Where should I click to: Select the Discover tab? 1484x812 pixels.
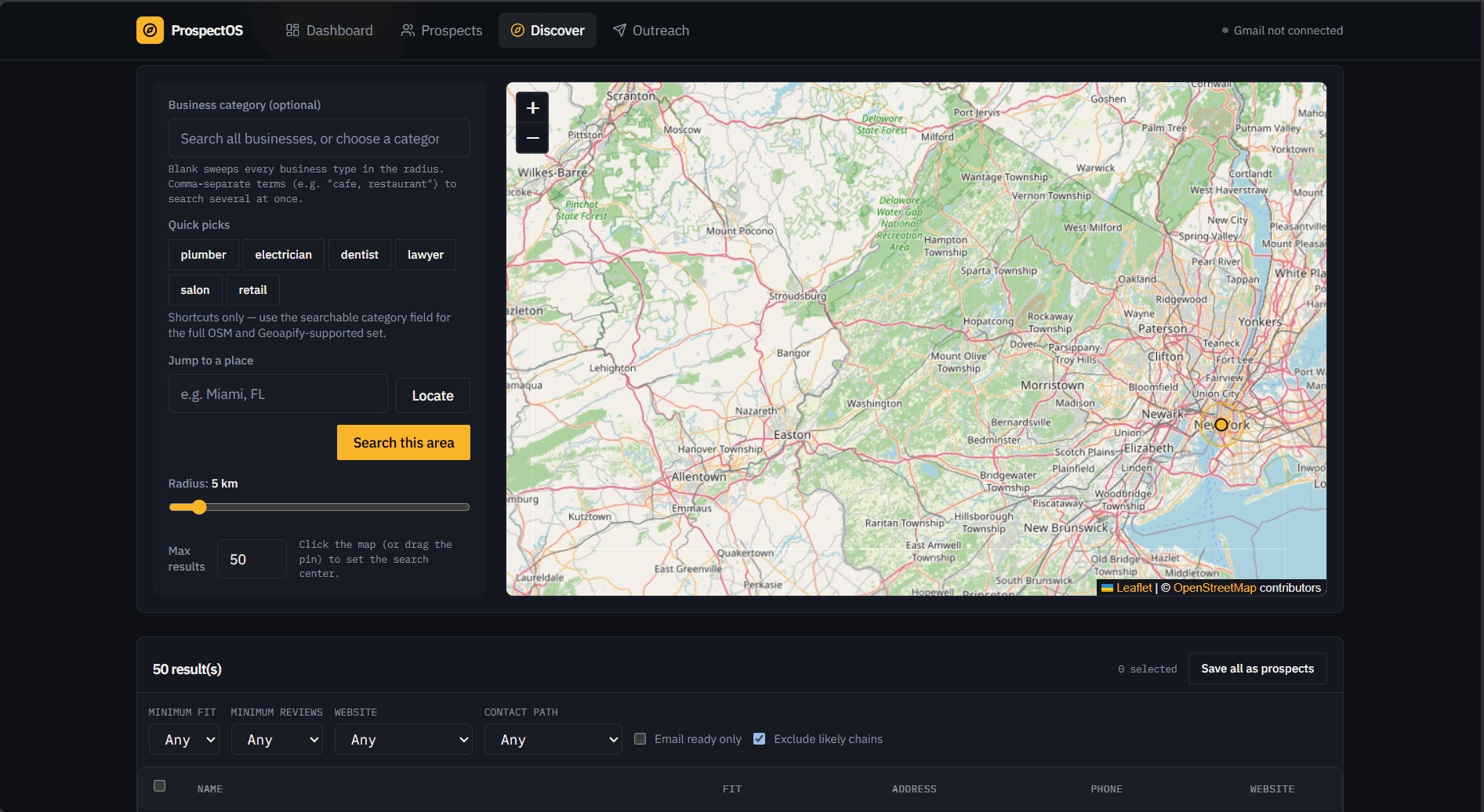click(547, 31)
